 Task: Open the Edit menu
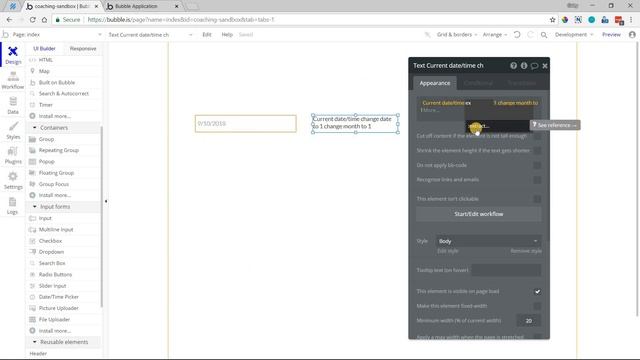207,35
